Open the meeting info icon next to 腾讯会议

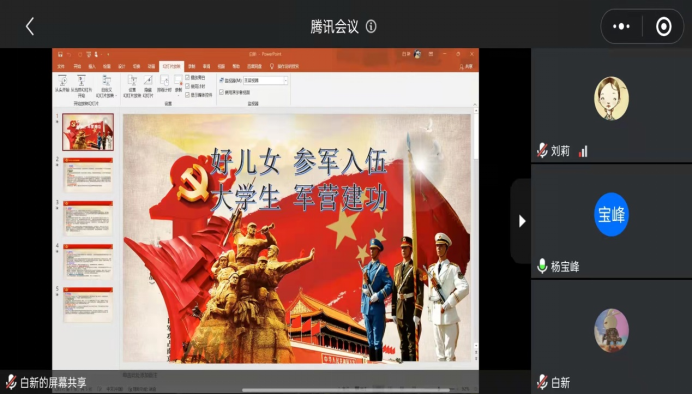371,27
